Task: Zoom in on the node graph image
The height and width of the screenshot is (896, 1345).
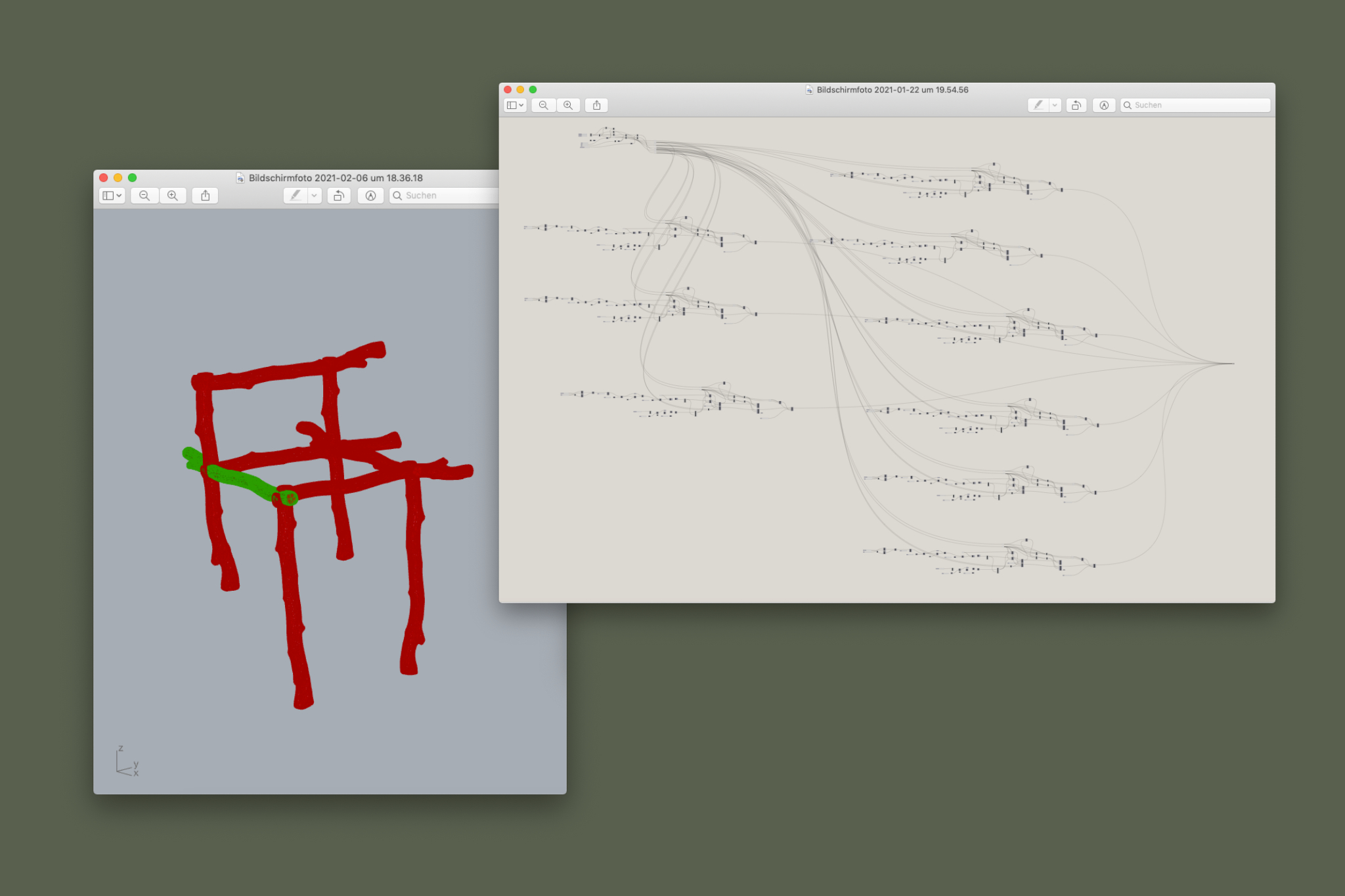Action: tap(568, 105)
